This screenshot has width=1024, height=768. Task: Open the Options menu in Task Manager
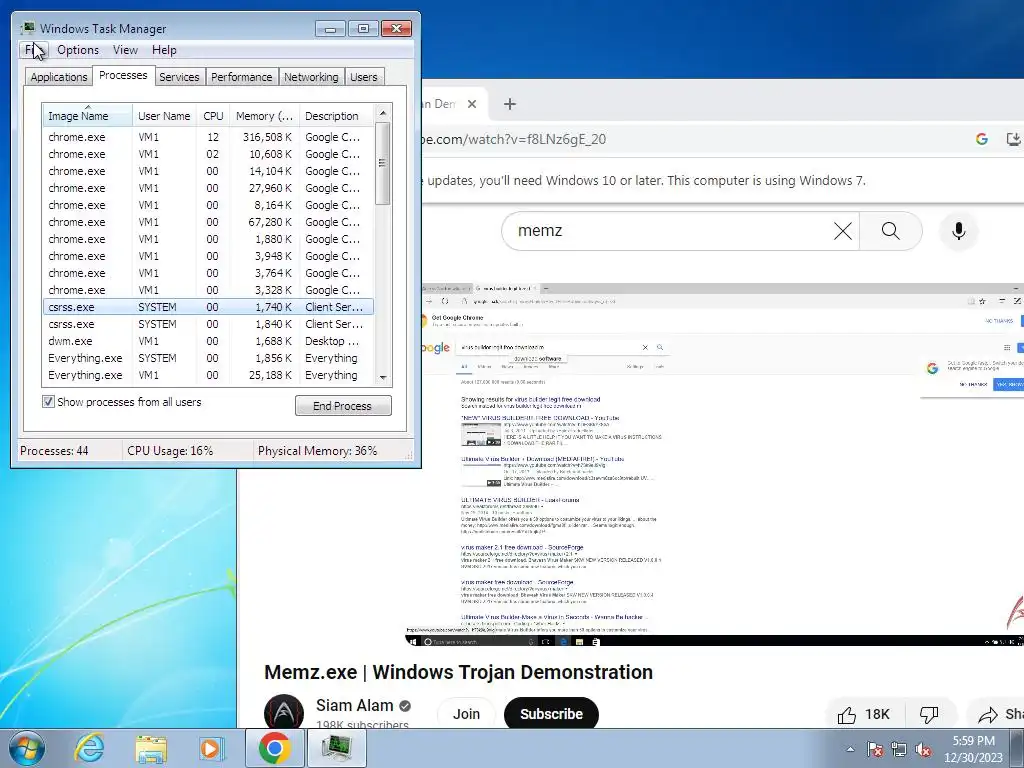click(x=78, y=50)
